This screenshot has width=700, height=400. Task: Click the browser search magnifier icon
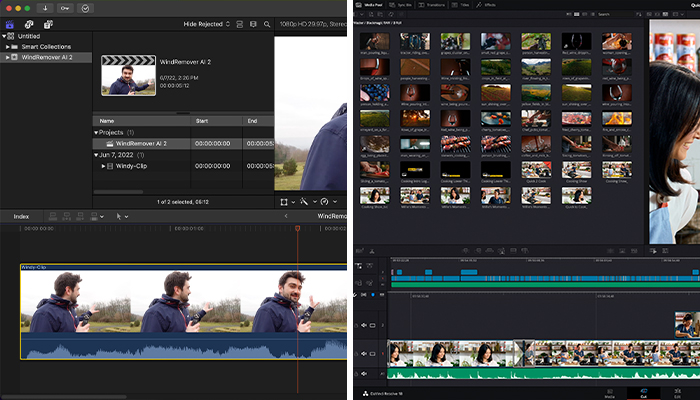pos(267,24)
